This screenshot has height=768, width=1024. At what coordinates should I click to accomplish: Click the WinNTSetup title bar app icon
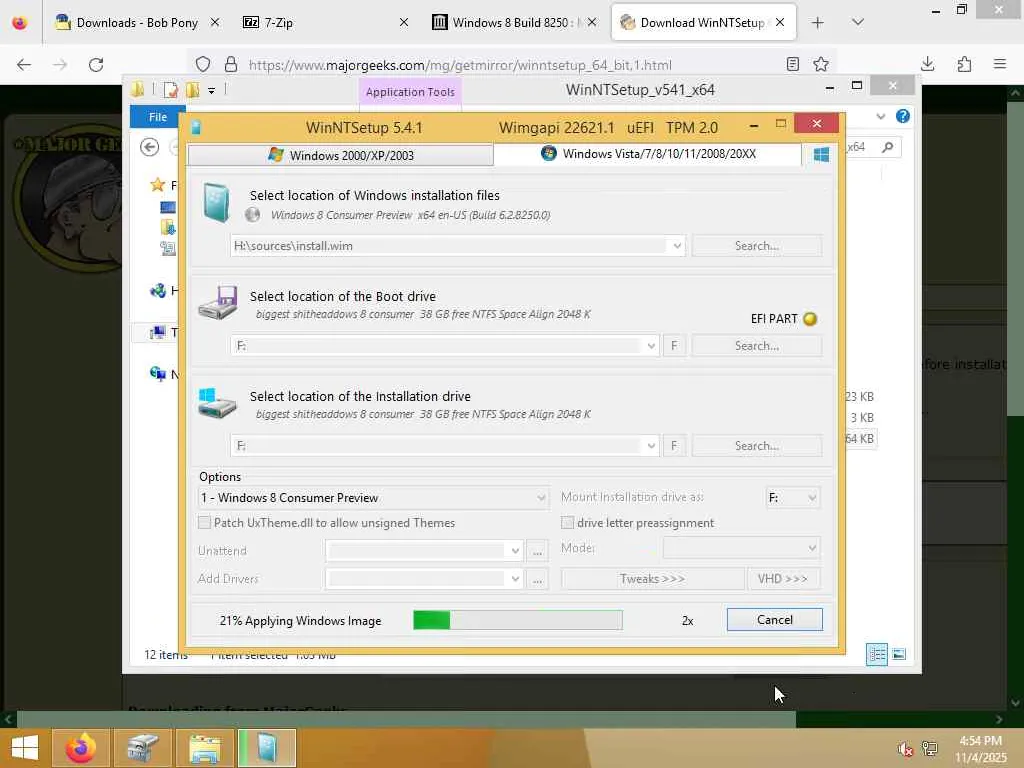click(196, 127)
